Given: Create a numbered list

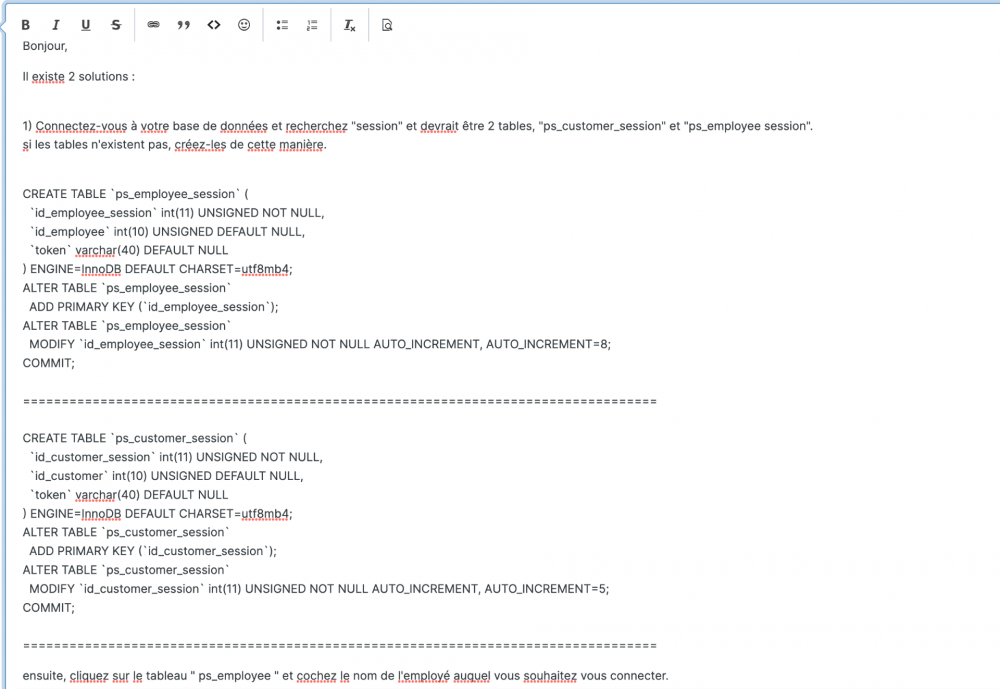Looking at the screenshot, I should tap(311, 24).
